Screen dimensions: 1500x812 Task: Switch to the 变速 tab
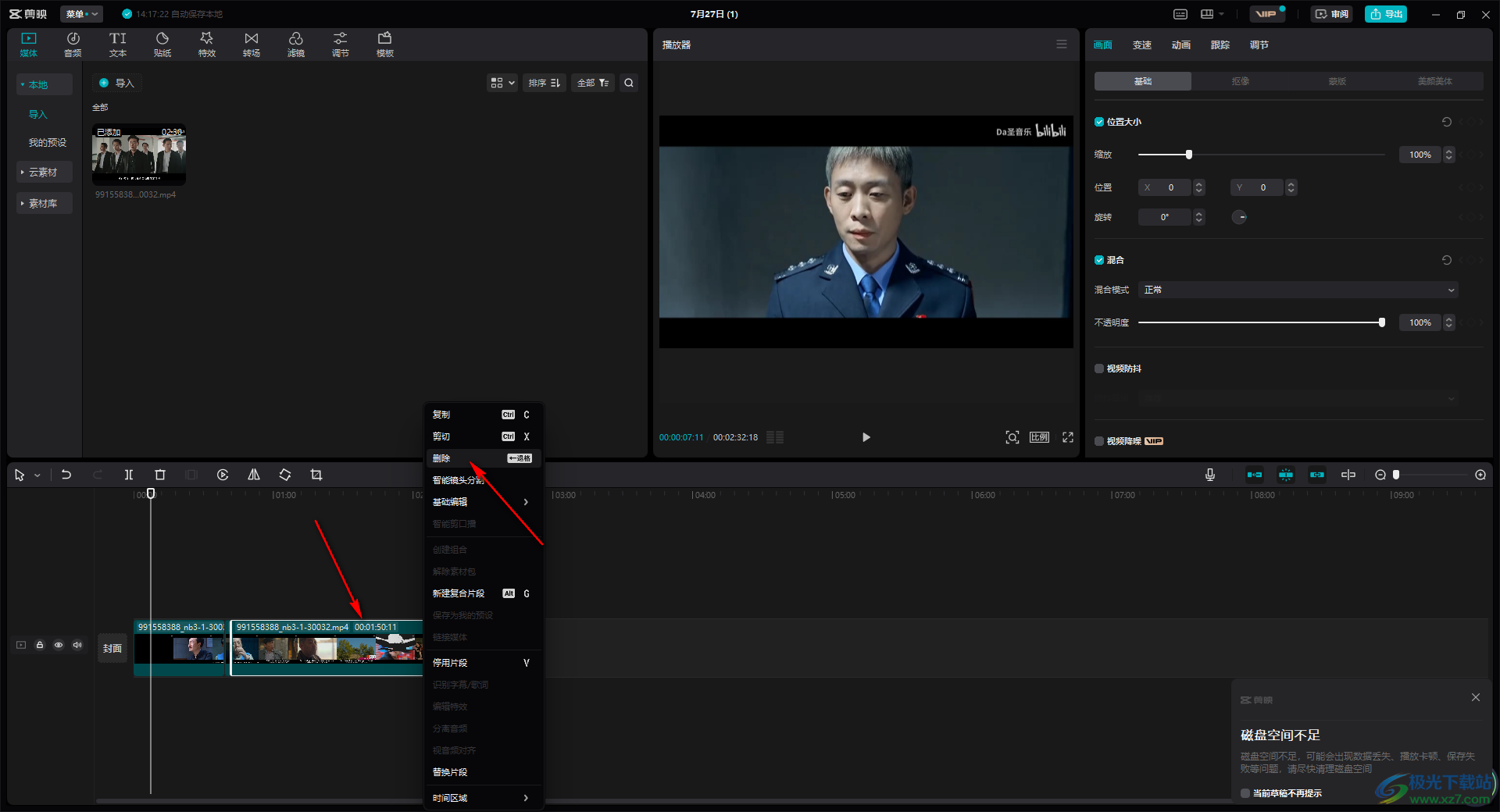pyautogui.click(x=1142, y=45)
